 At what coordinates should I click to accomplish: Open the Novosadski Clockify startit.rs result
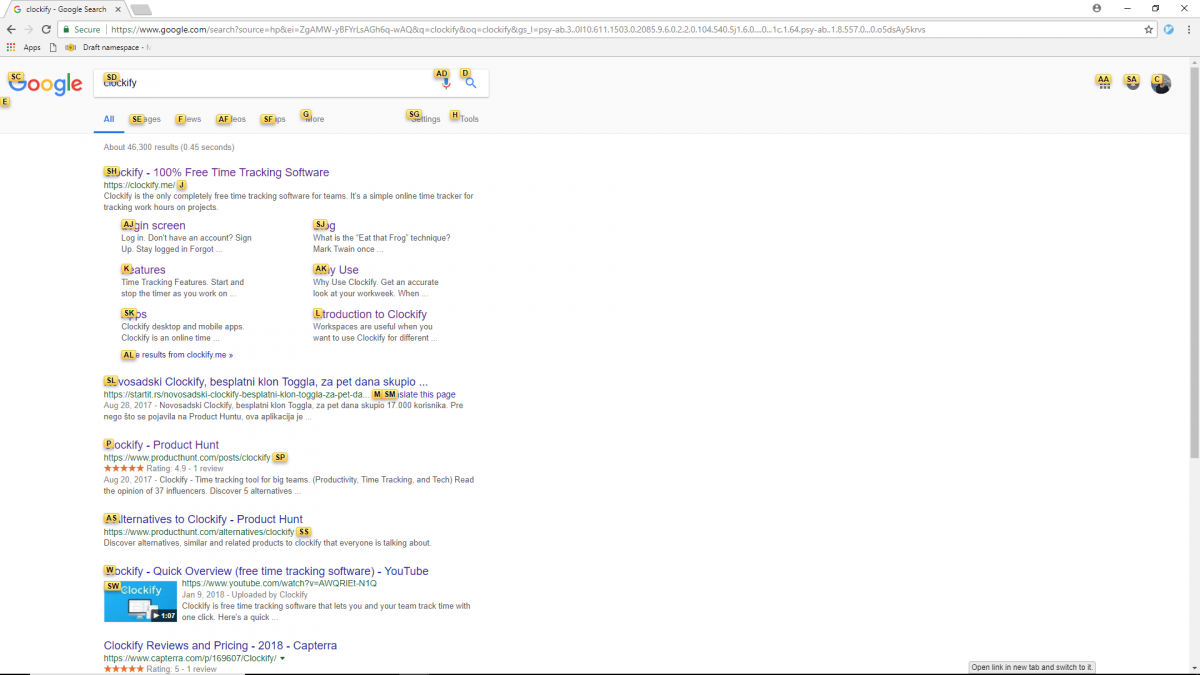click(266, 382)
